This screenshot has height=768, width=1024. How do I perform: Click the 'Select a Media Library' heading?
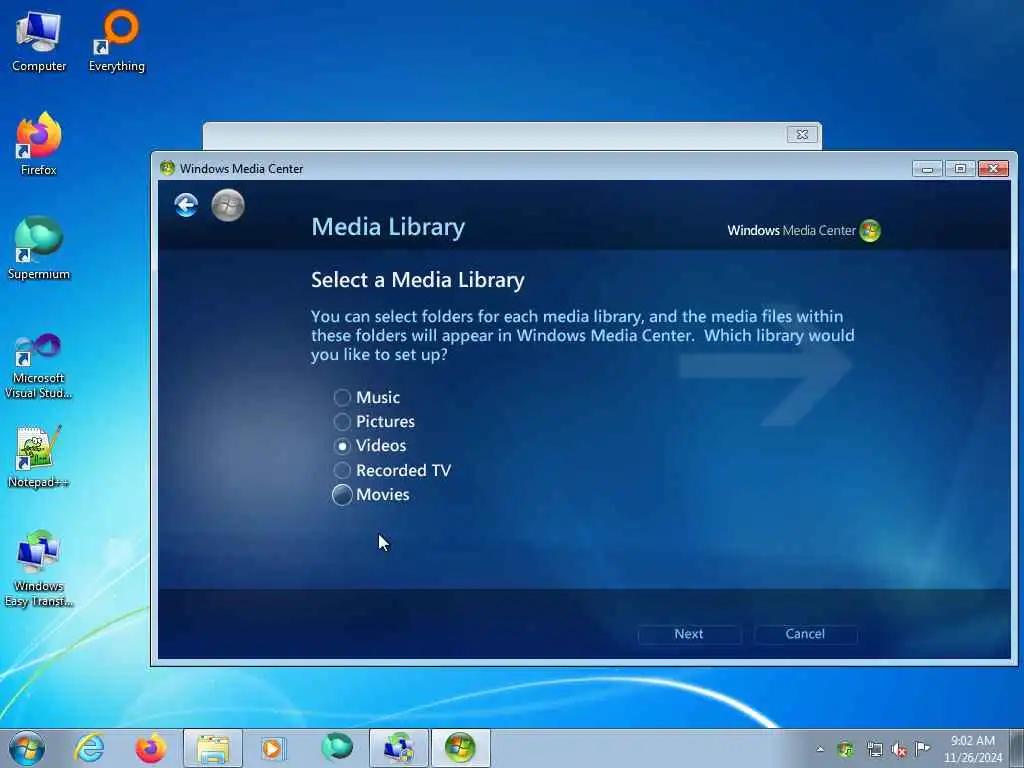(418, 280)
